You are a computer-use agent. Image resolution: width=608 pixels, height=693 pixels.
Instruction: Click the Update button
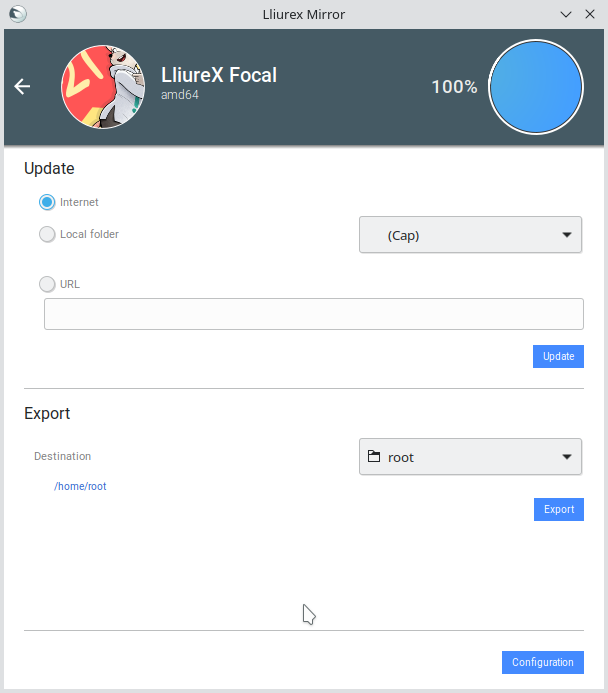point(558,356)
